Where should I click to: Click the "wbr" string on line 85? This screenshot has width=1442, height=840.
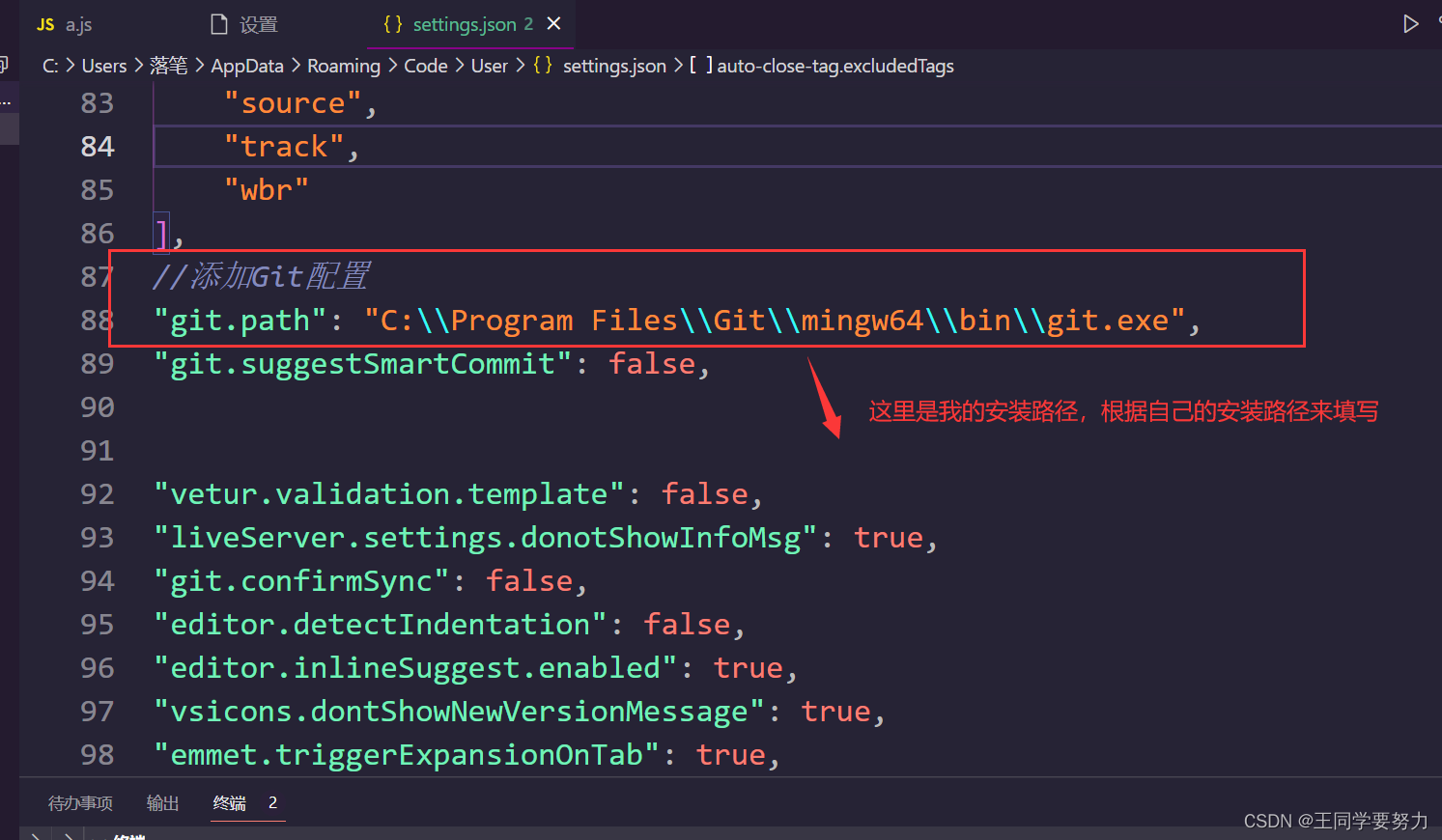tap(267, 190)
